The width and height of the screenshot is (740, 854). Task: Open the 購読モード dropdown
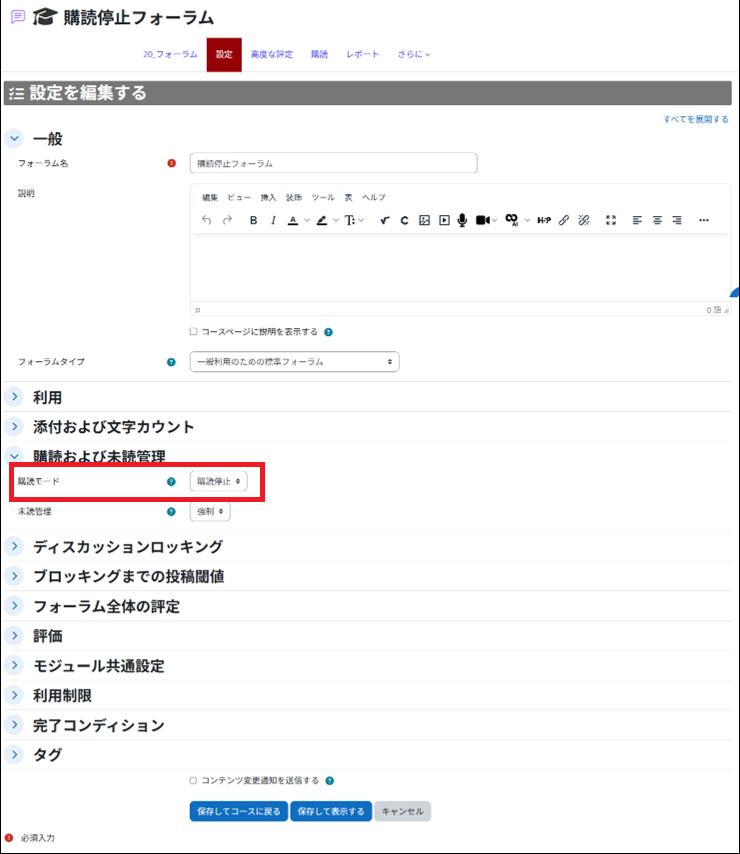(x=218, y=481)
